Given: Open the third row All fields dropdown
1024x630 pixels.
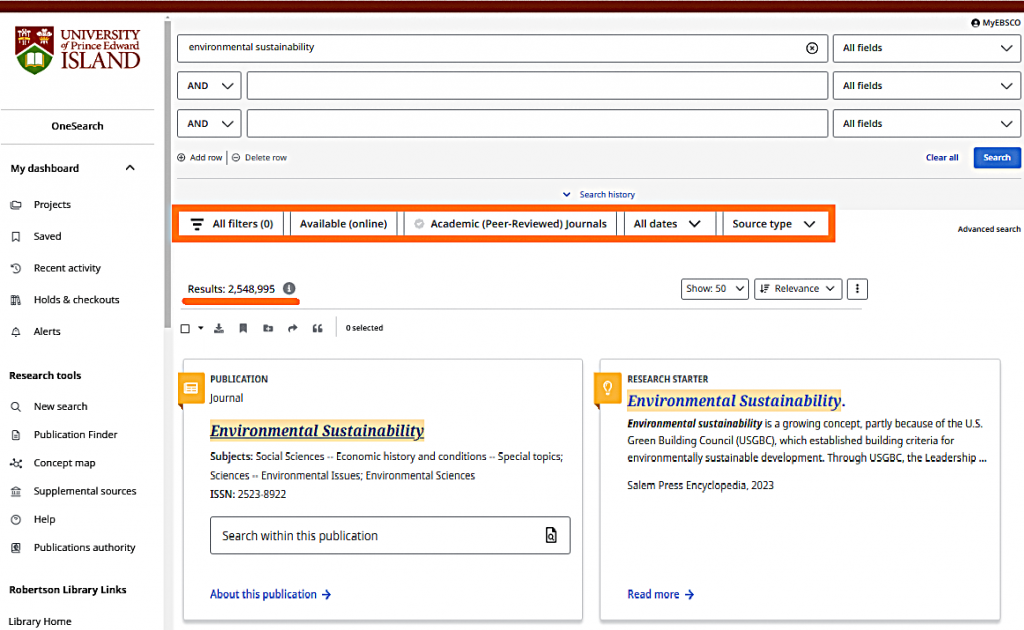Looking at the screenshot, I should (926, 123).
